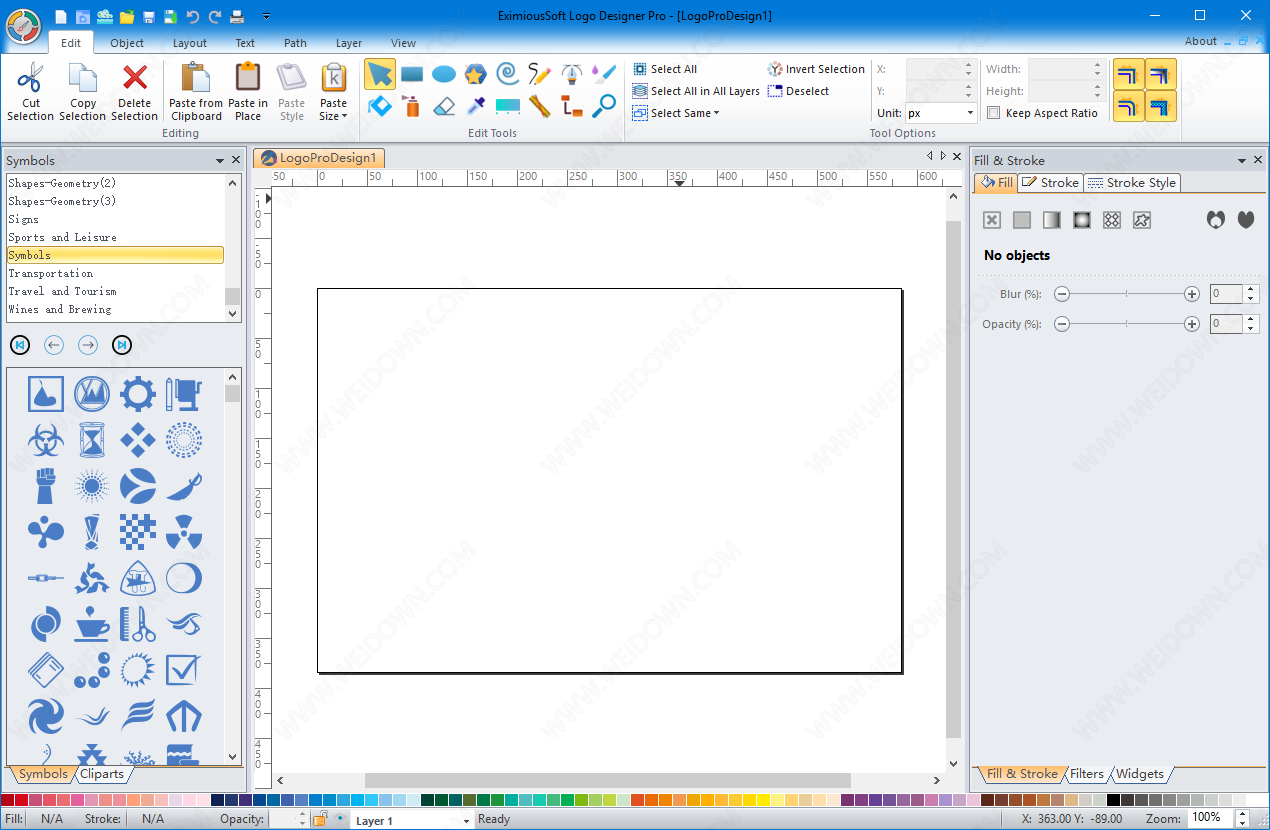Choose the Rectangle shape tool

click(412, 74)
